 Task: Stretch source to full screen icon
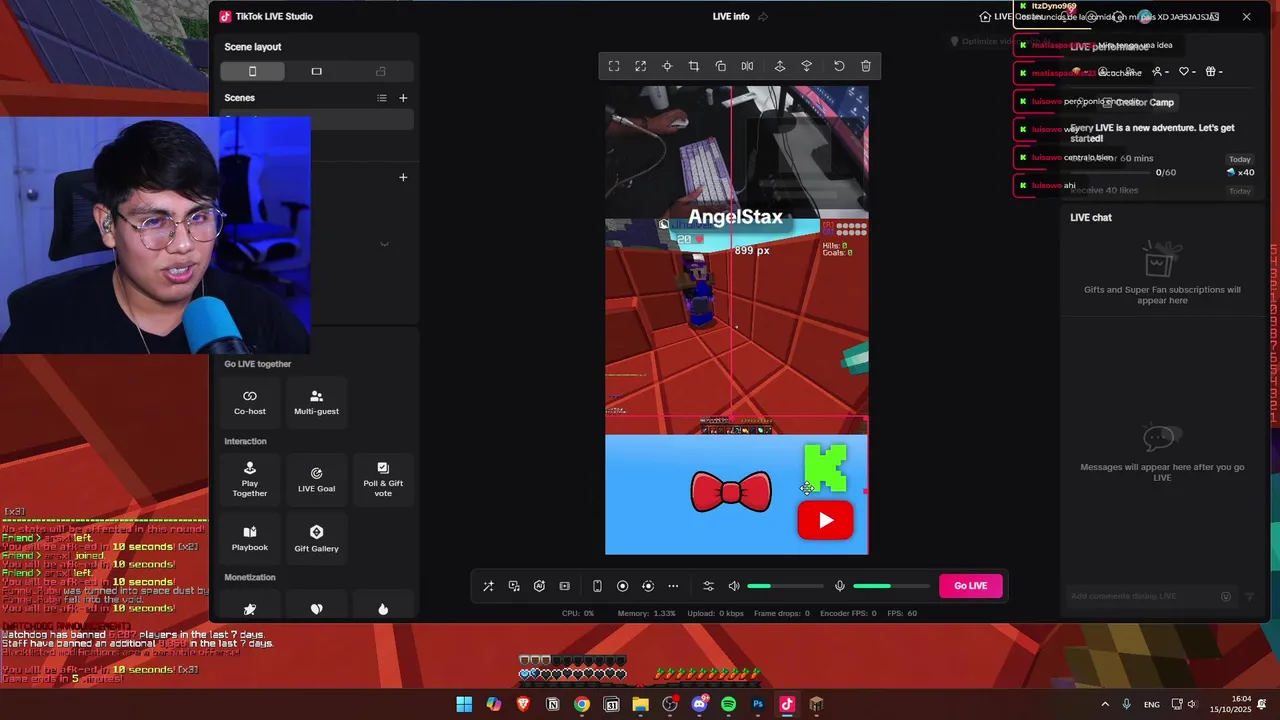pos(640,66)
